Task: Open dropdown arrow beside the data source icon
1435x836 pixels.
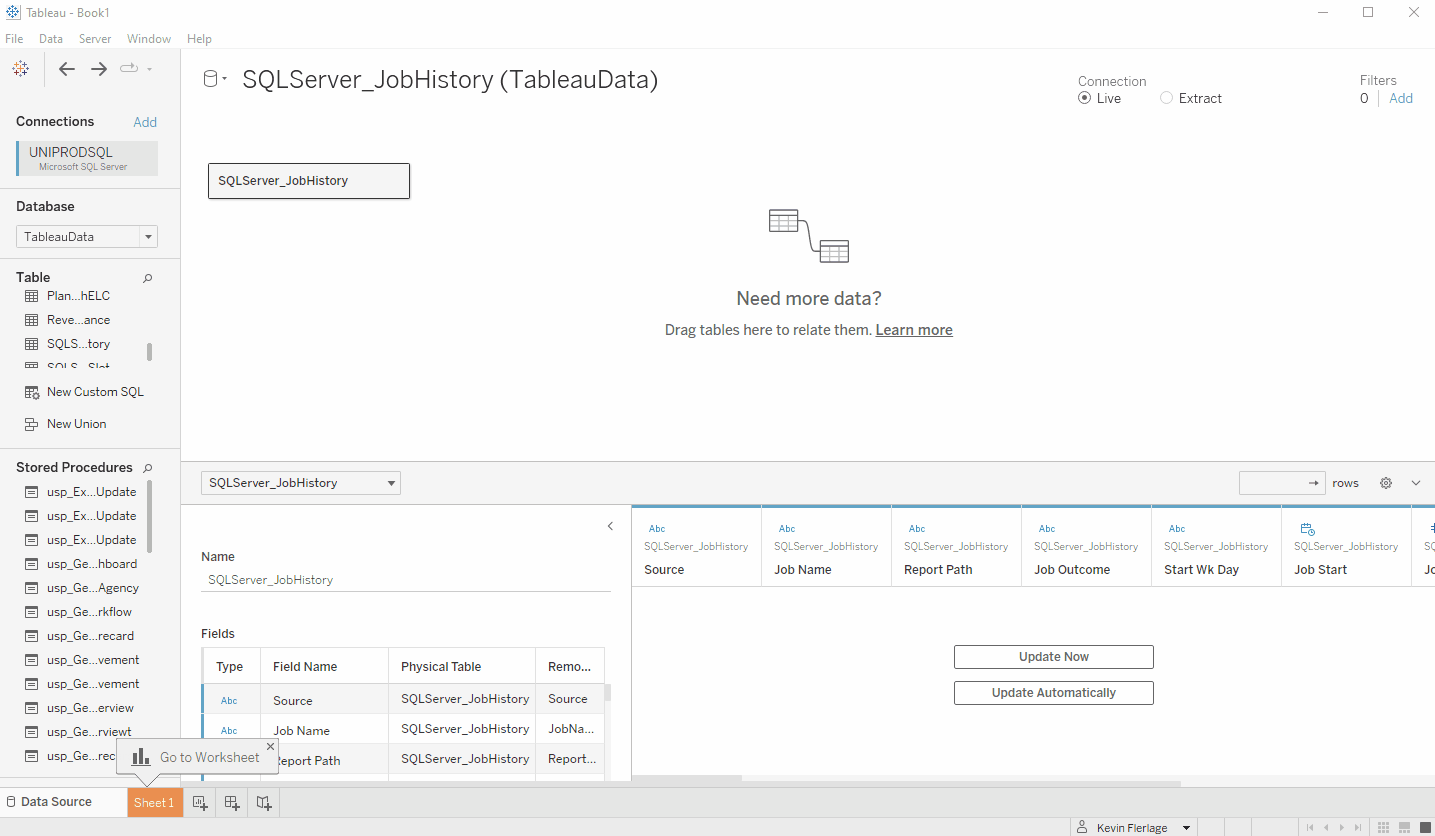Action: point(226,79)
